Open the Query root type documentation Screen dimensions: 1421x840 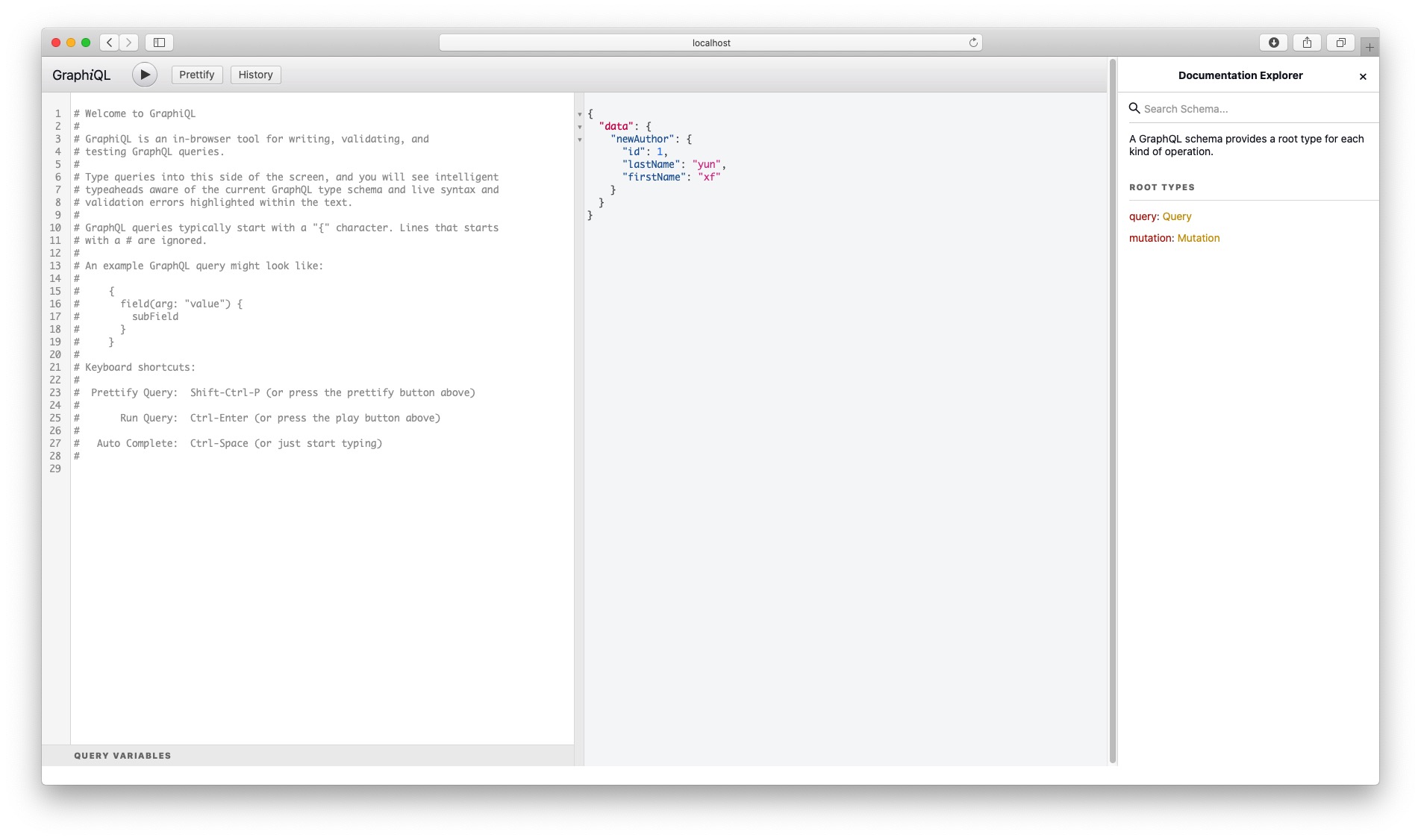pos(1177,216)
